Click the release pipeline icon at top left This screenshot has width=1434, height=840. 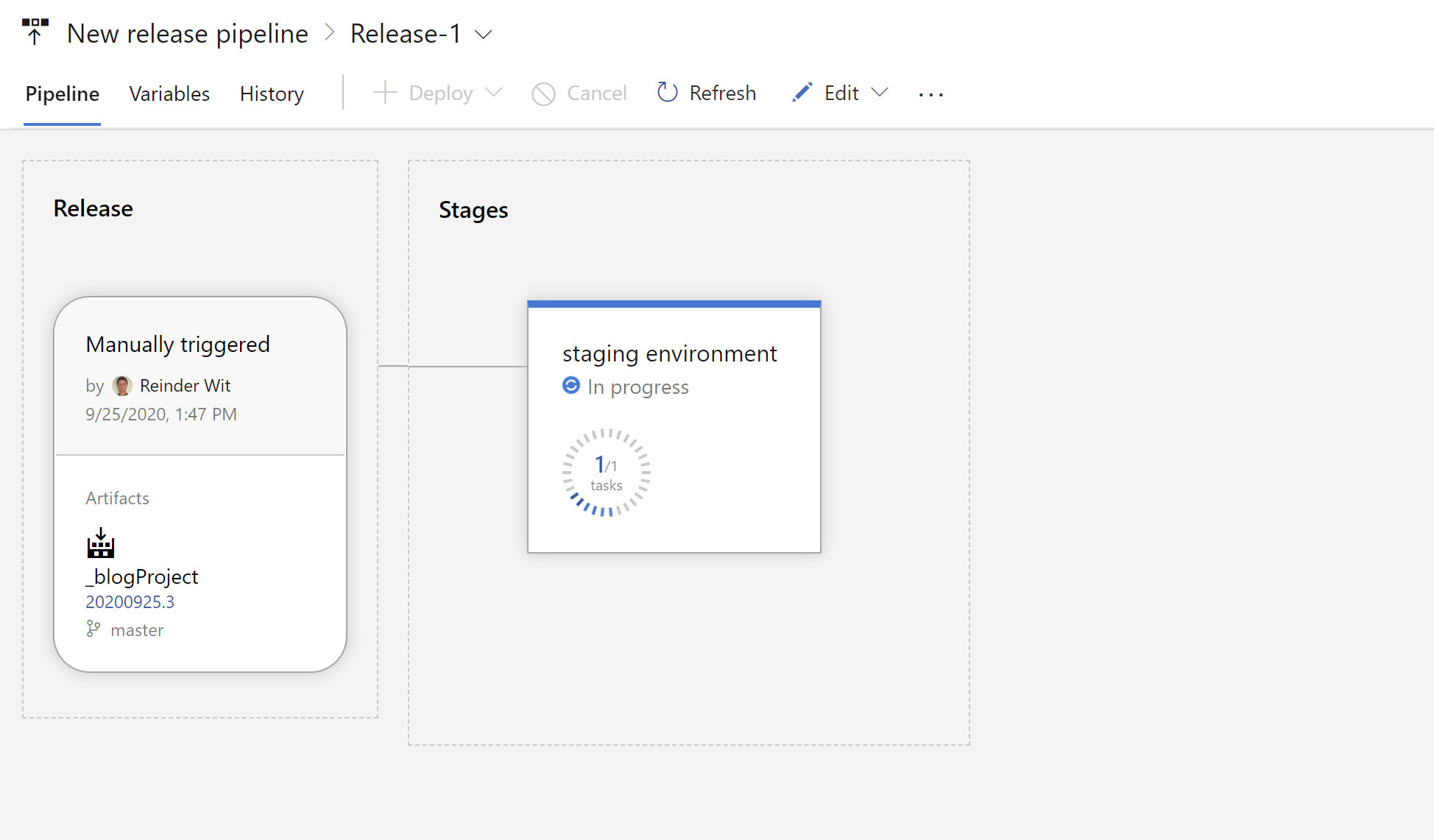pyautogui.click(x=35, y=32)
